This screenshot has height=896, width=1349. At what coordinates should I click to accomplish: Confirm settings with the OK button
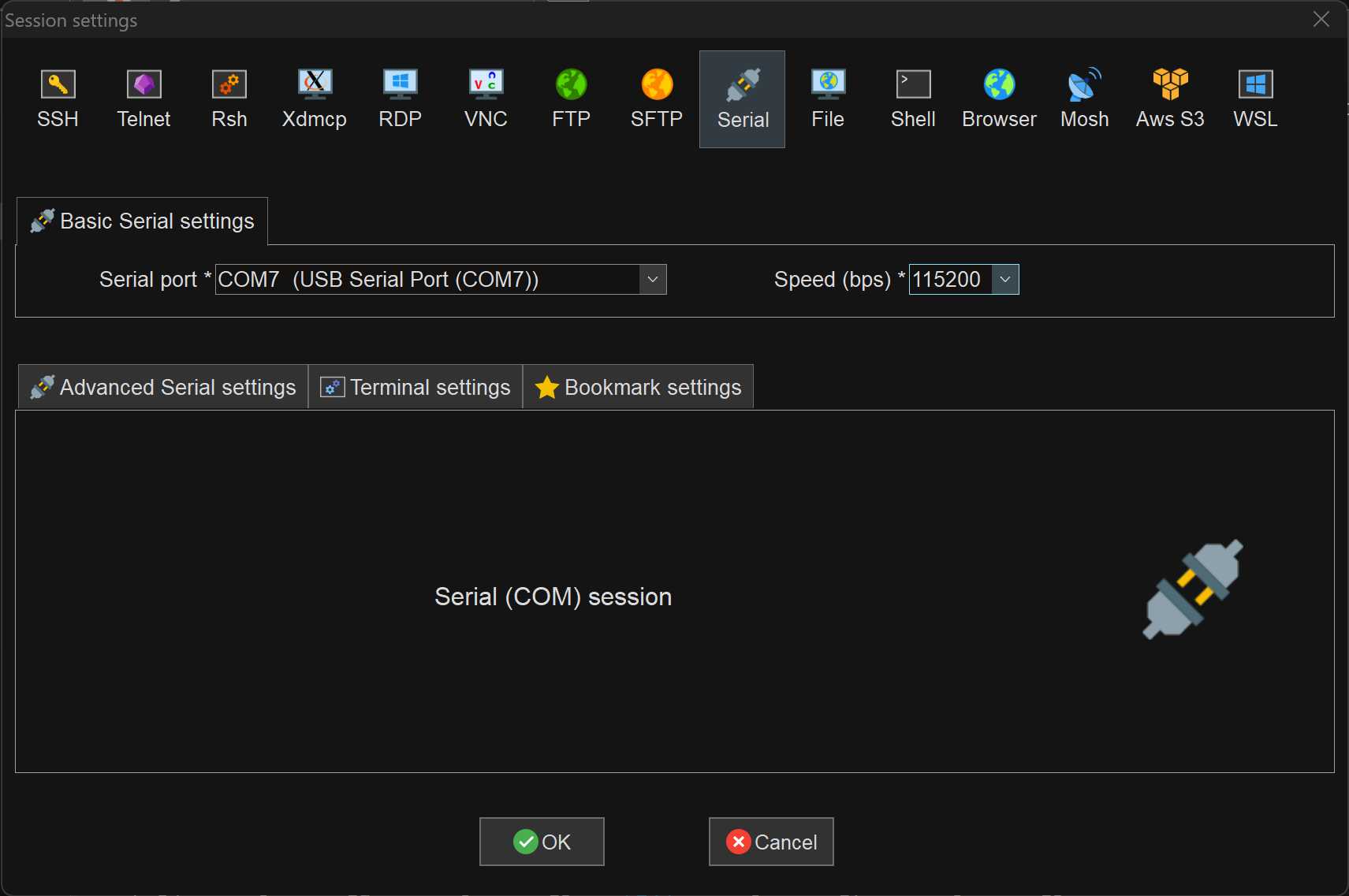click(x=542, y=842)
